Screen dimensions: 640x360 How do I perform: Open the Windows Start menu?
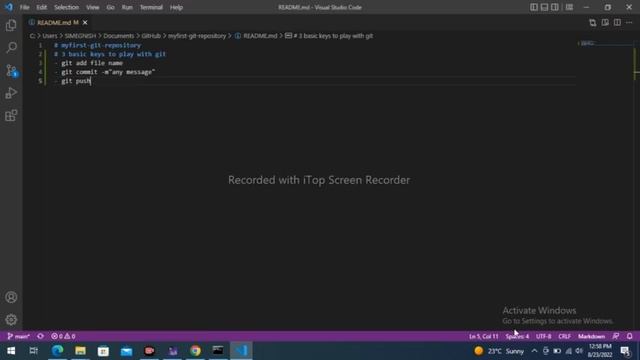click(x=11, y=351)
